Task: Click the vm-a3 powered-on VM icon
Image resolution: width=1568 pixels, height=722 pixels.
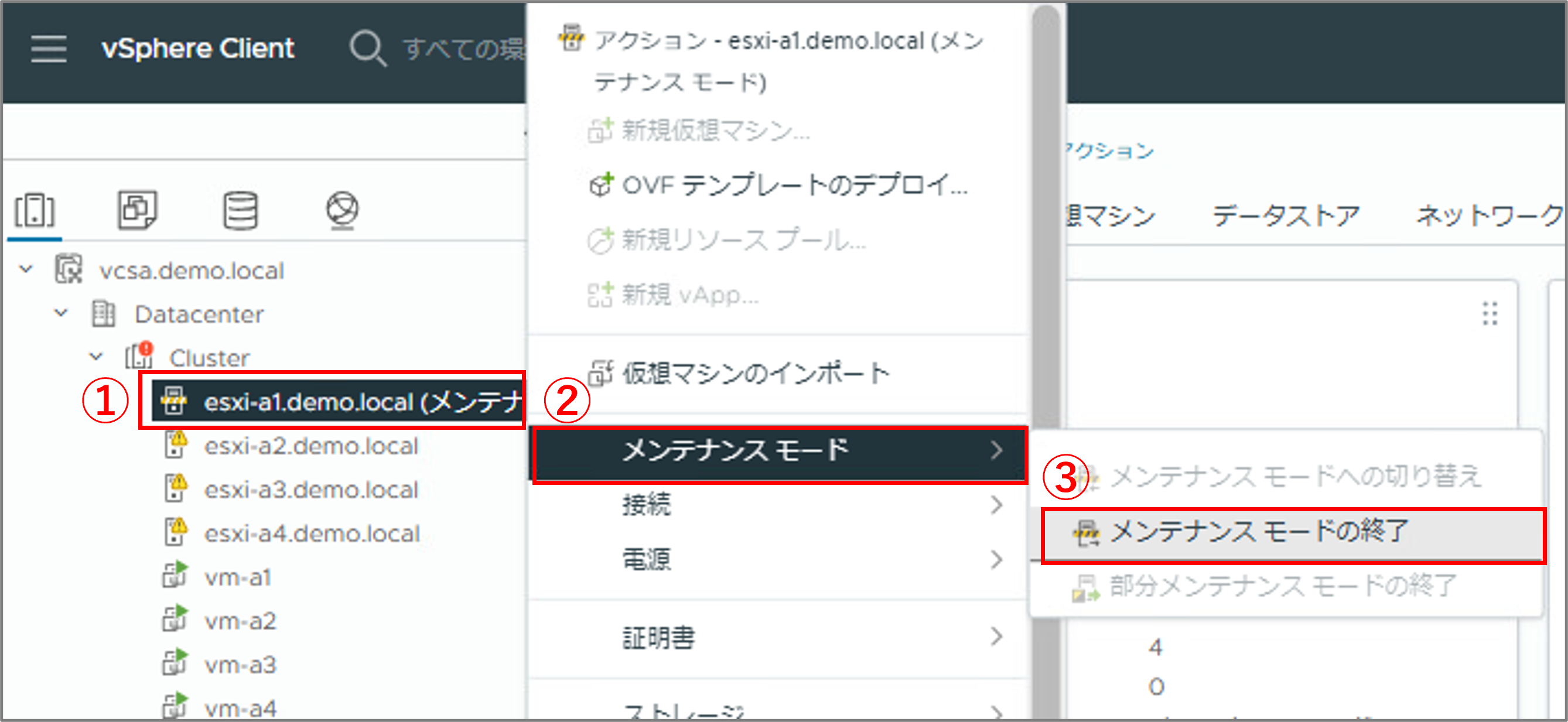Action: [x=175, y=663]
